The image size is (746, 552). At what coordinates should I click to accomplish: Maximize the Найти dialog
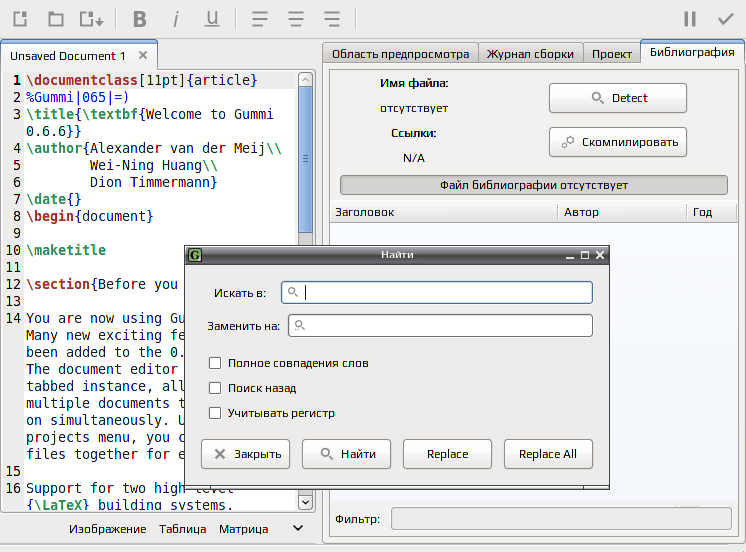click(585, 256)
